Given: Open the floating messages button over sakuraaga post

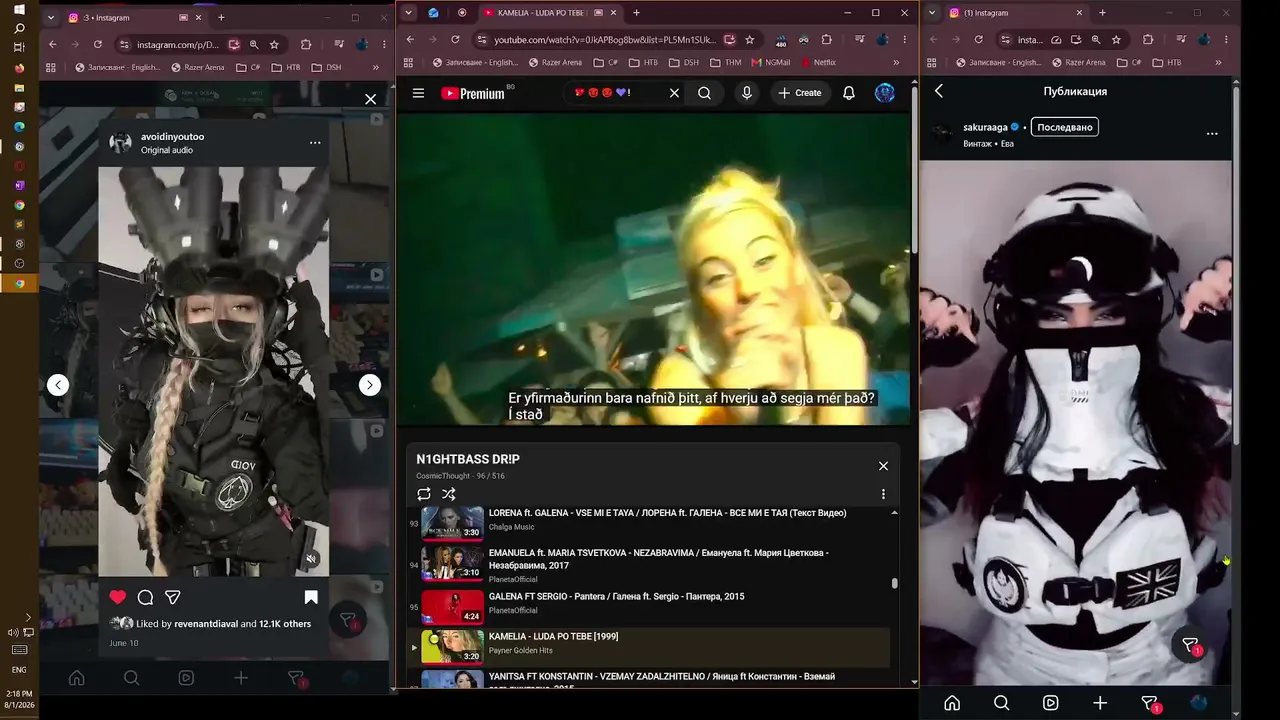Looking at the screenshot, I should (x=1190, y=646).
